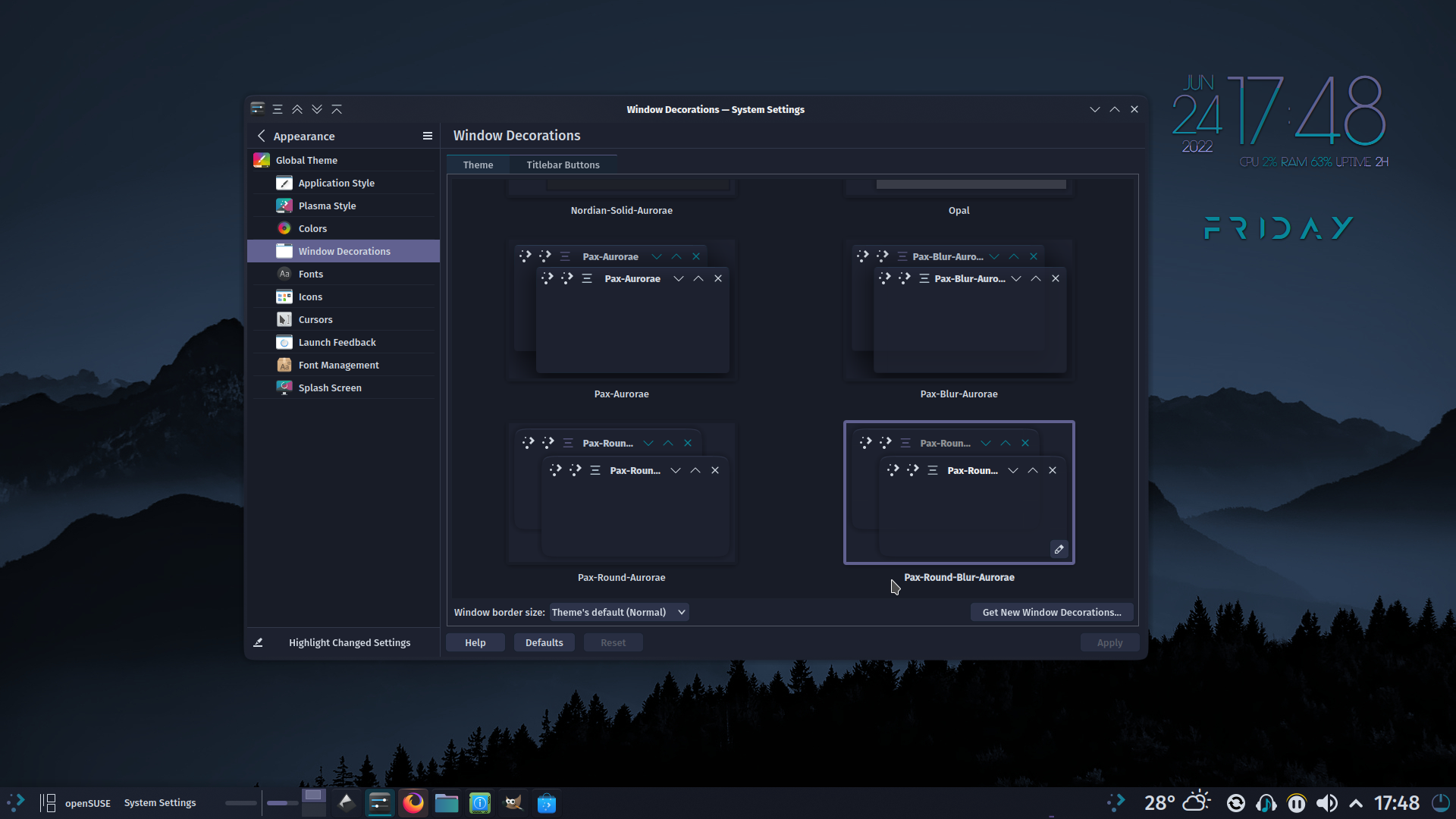
Task: Switch to the Titlebar Buttons tab
Action: pos(563,165)
